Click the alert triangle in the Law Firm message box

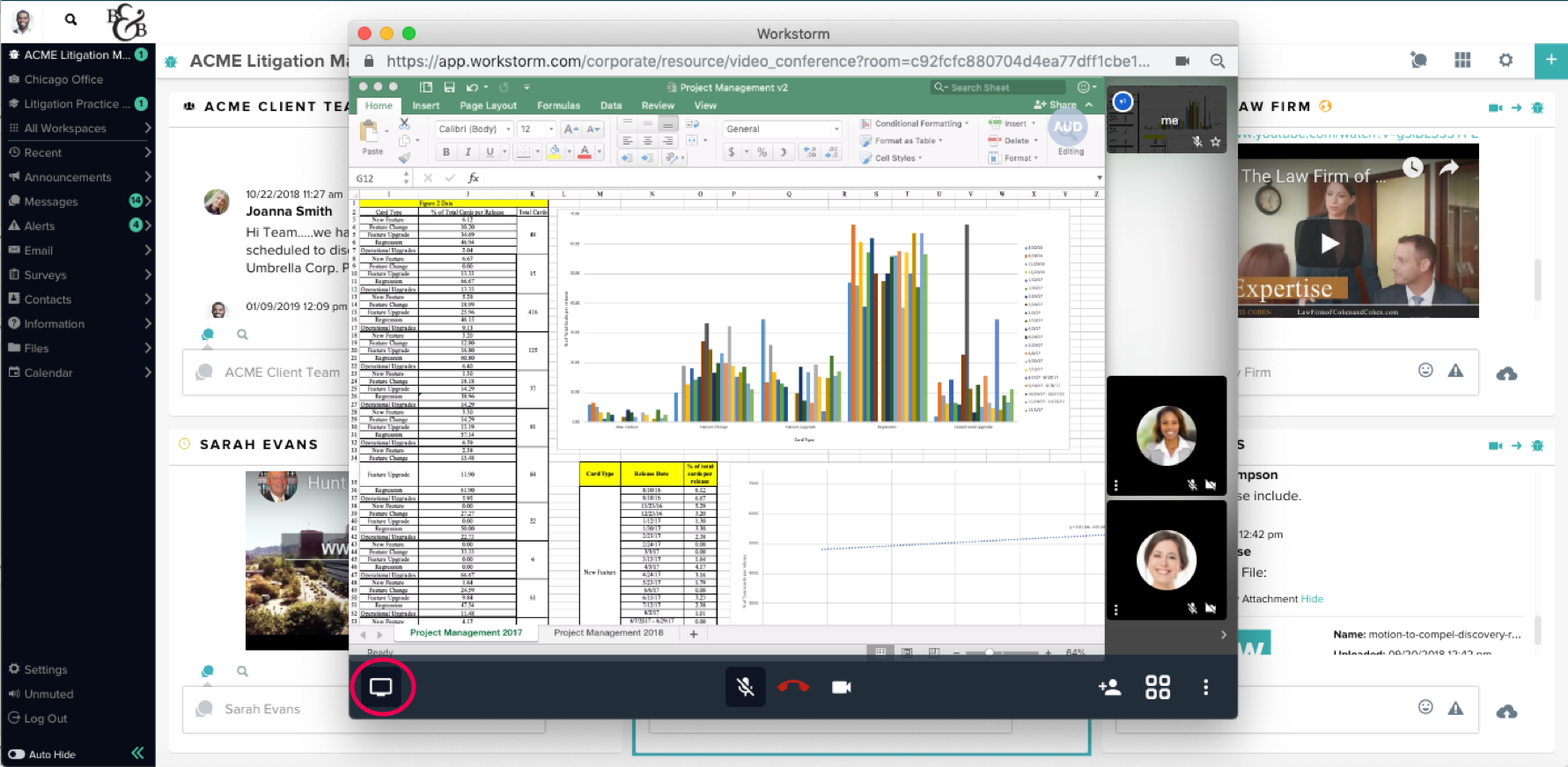pyautogui.click(x=1456, y=370)
